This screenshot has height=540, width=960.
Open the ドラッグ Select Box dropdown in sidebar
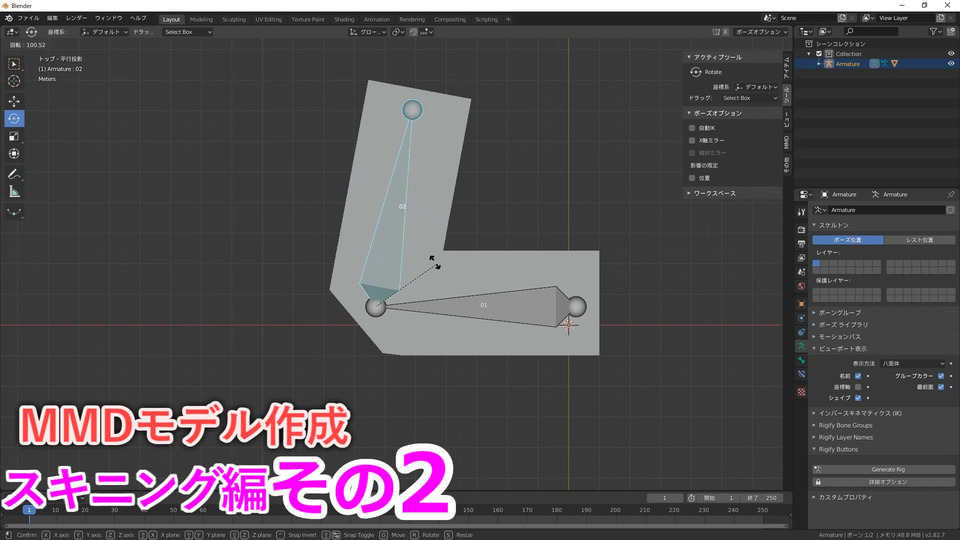748,98
